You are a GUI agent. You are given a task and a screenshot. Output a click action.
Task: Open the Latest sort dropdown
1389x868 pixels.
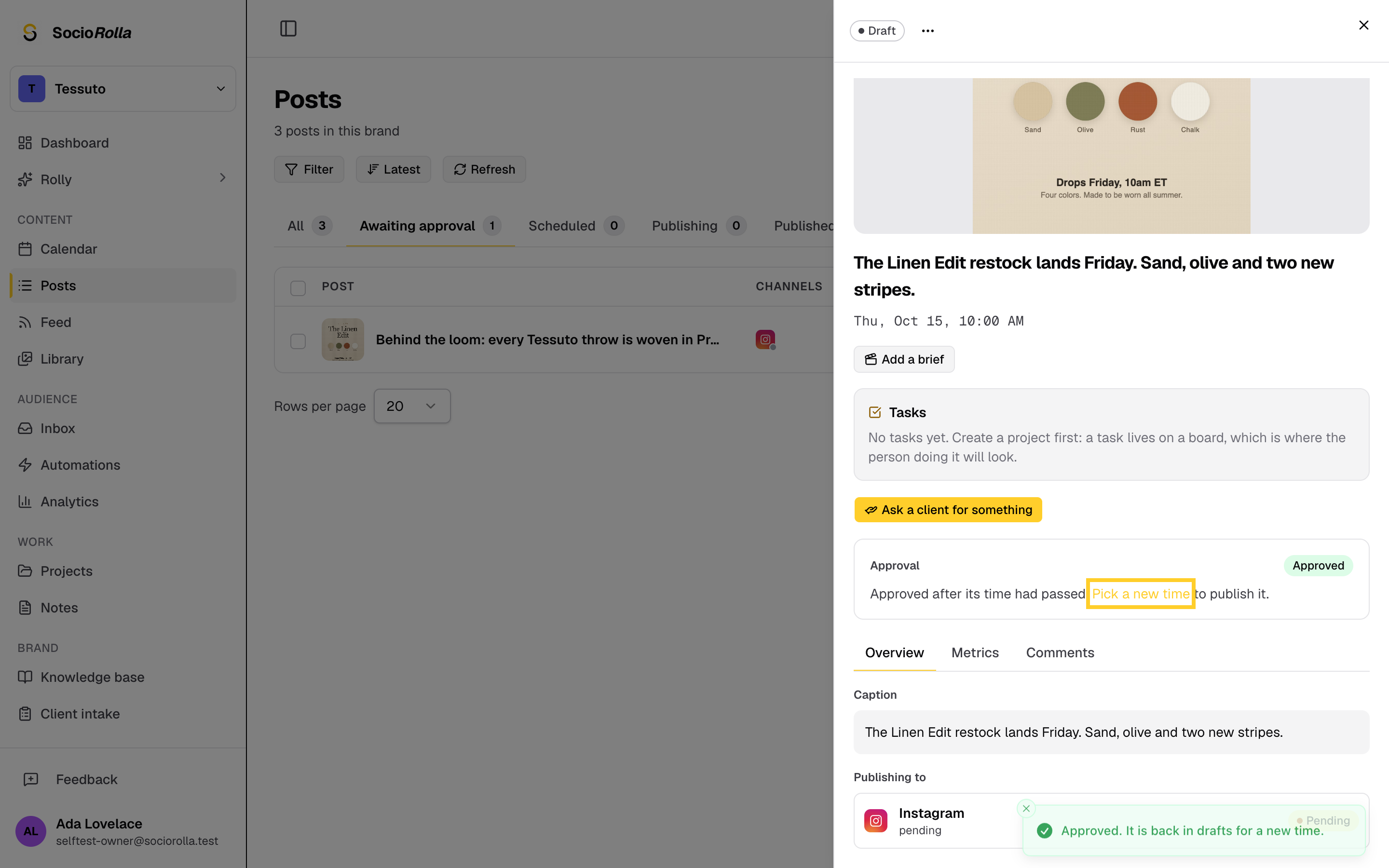point(393,169)
